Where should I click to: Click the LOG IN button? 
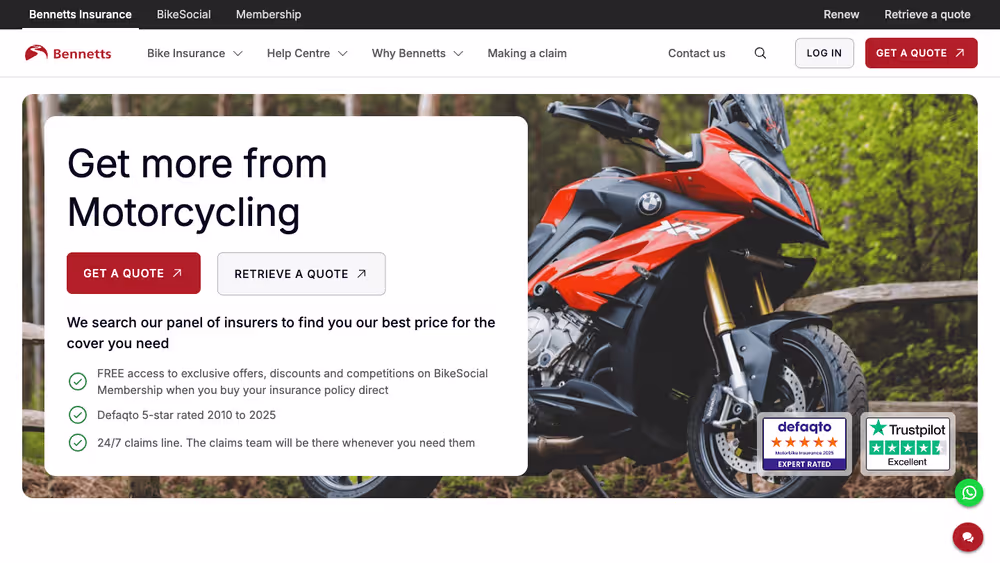click(824, 53)
